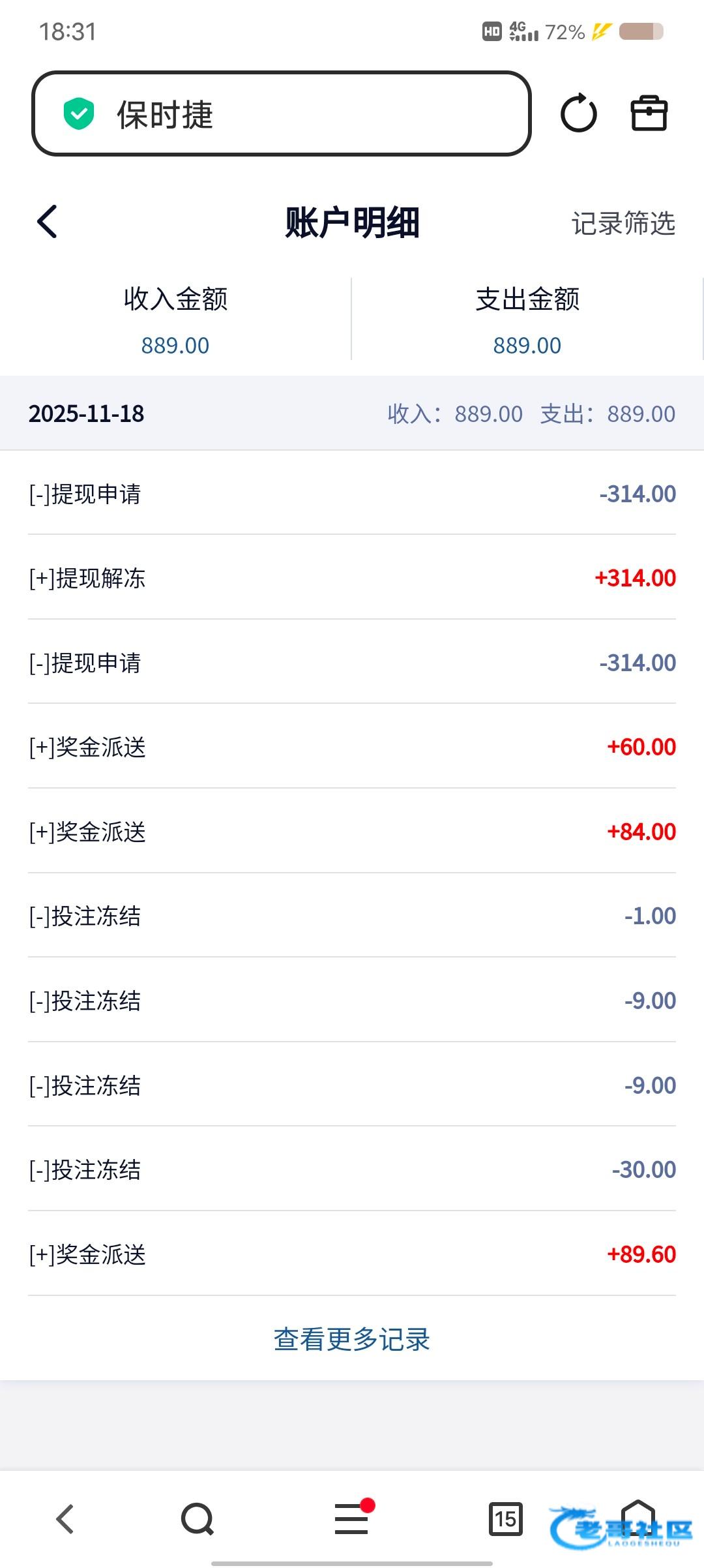Click the 查看更多记录 link
Screen dimensions: 704x1568
(x=351, y=1340)
